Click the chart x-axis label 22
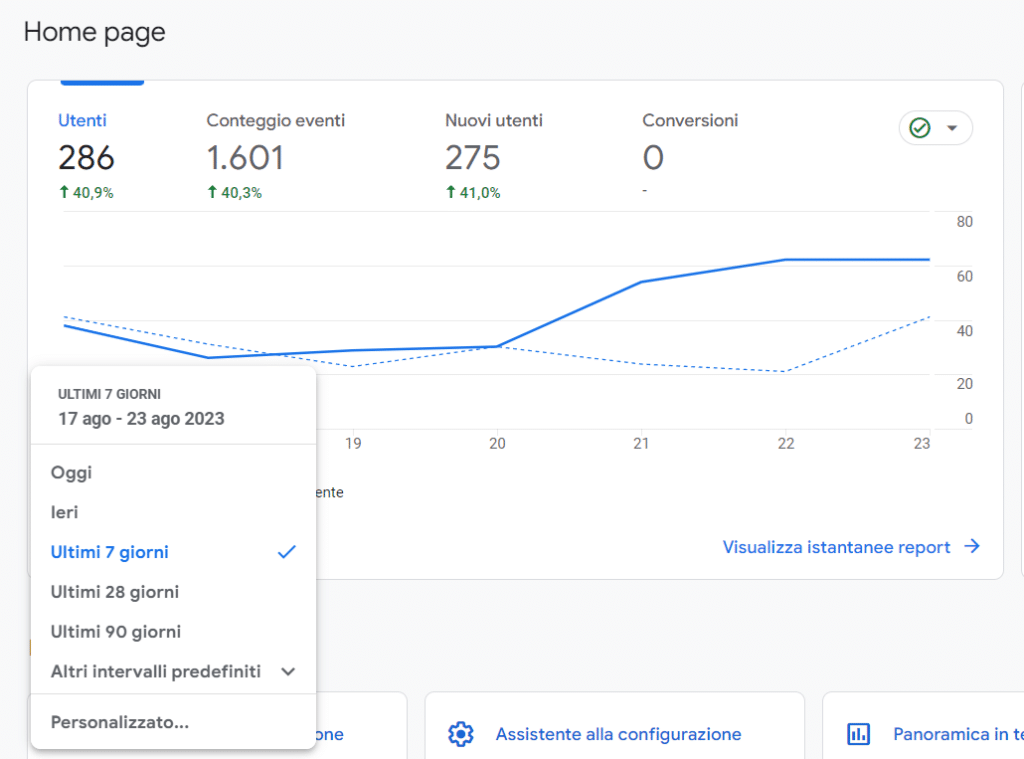 [x=786, y=444]
